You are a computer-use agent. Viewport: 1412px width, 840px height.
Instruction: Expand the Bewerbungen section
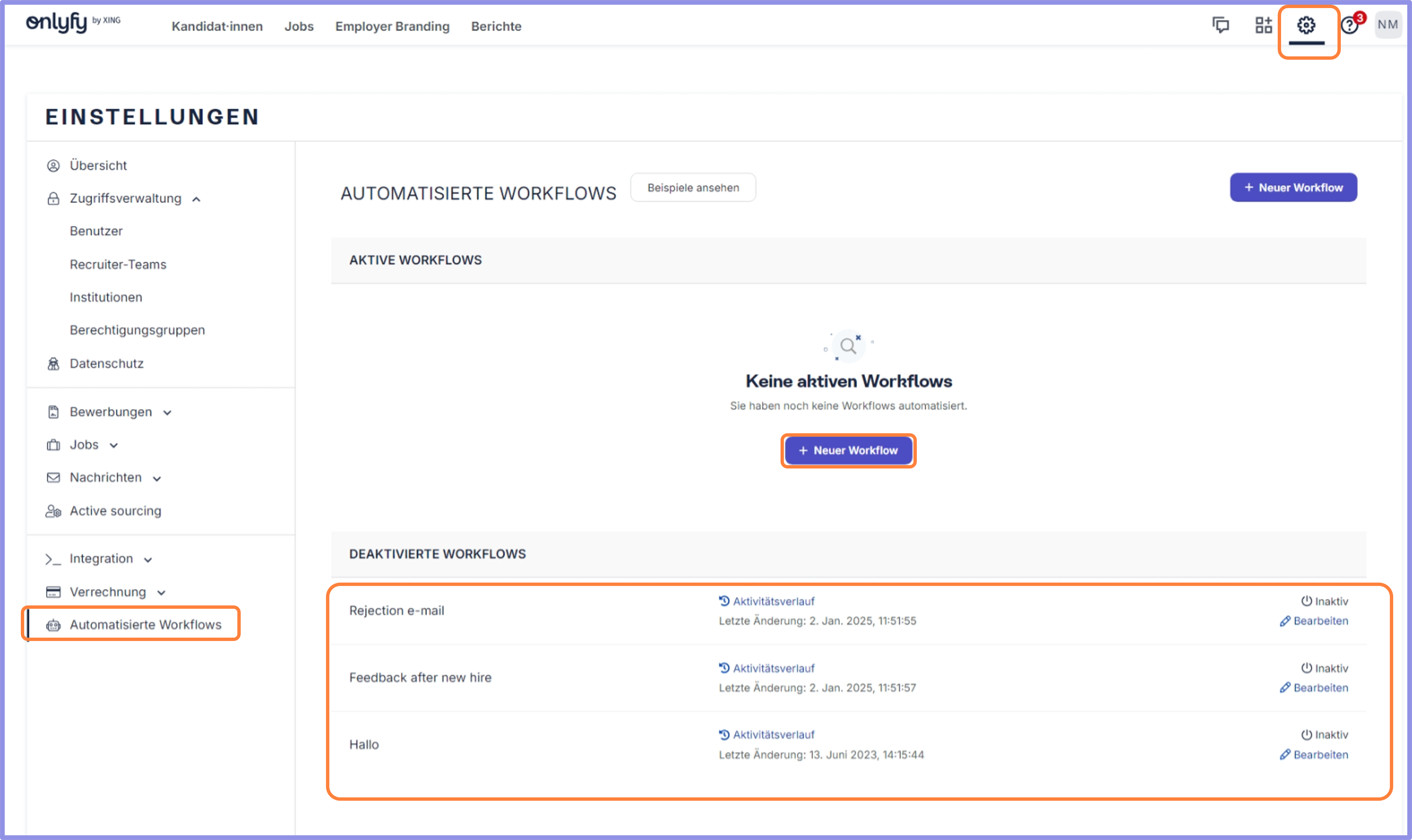pos(168,413)
